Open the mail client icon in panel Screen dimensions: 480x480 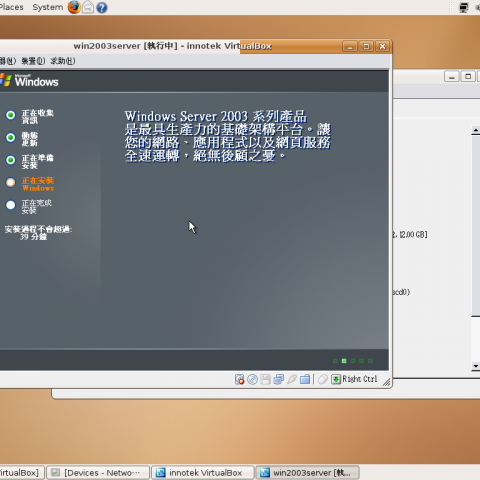pyautogui.click(x=88, y=7)
